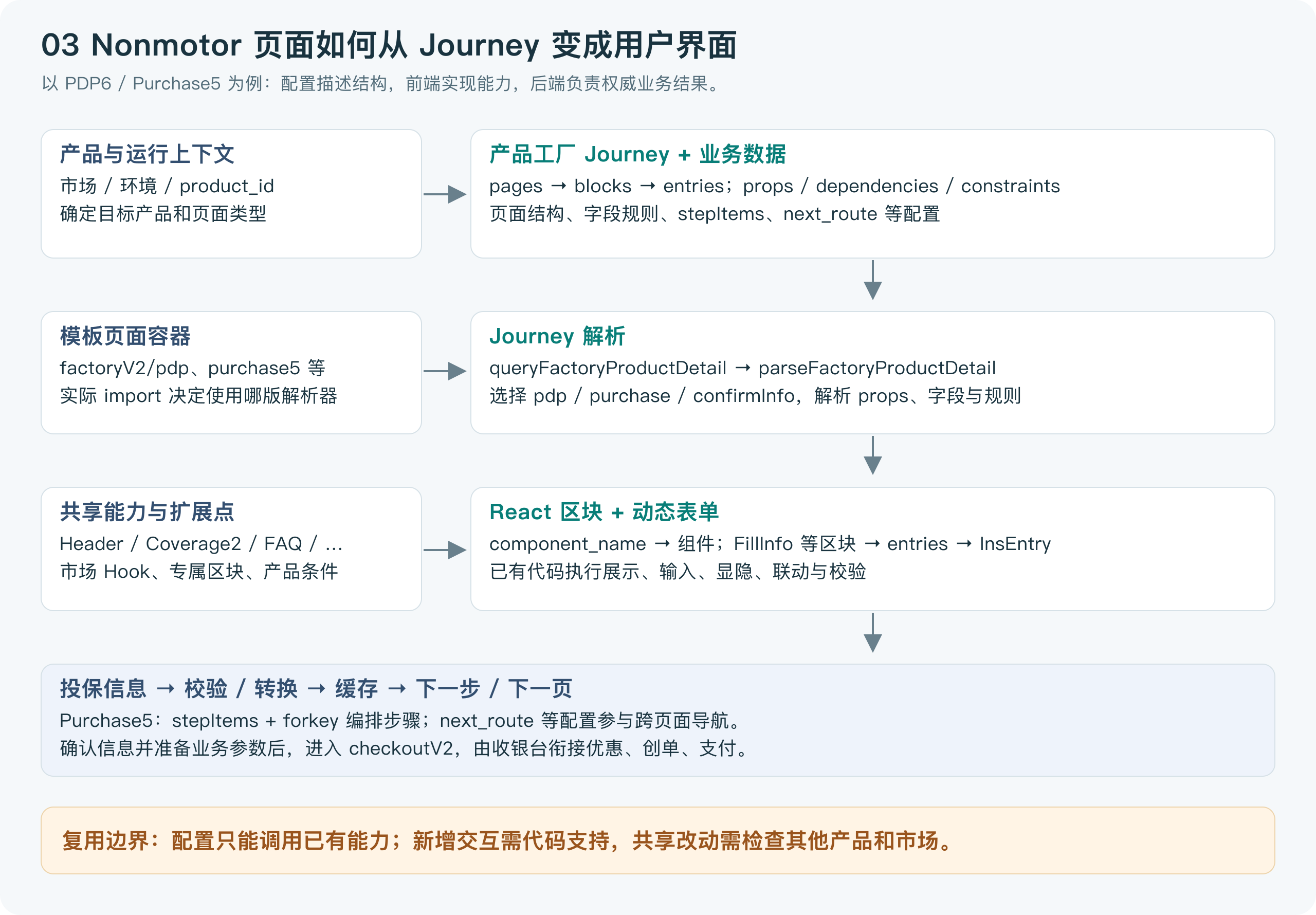This screenshot has height=915, width=1316.
Task: Select the heading "共享能力与扩展点"
Action: 148,512
